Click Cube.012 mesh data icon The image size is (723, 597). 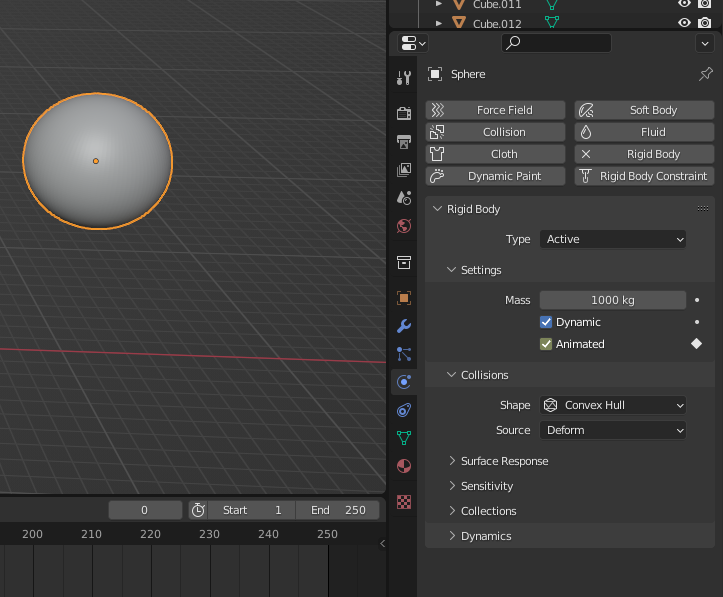(x=551, y=22)
